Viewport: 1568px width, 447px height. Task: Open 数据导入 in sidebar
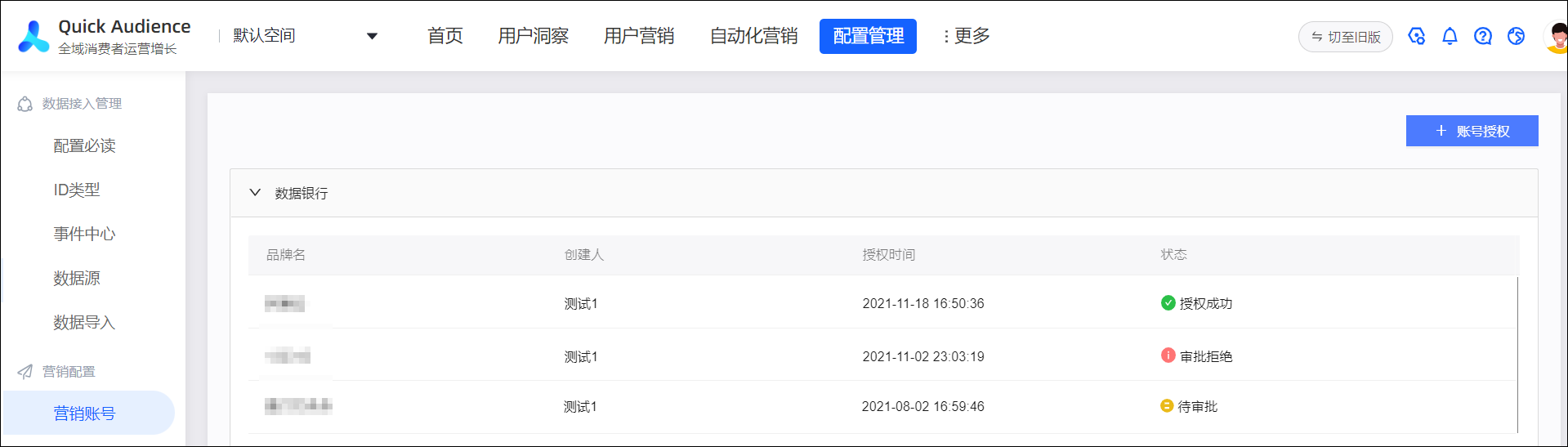point(85,322)
